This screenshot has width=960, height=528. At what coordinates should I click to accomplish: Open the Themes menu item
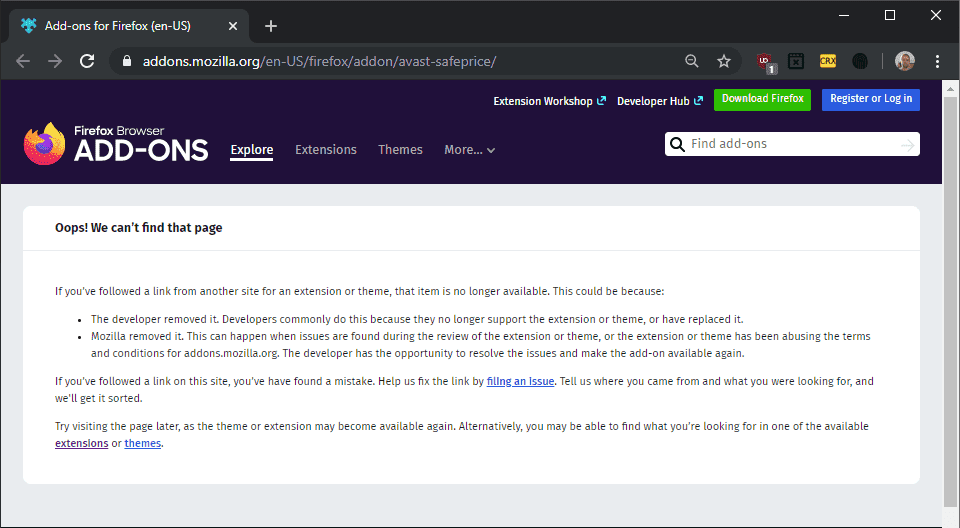point(400,150)
